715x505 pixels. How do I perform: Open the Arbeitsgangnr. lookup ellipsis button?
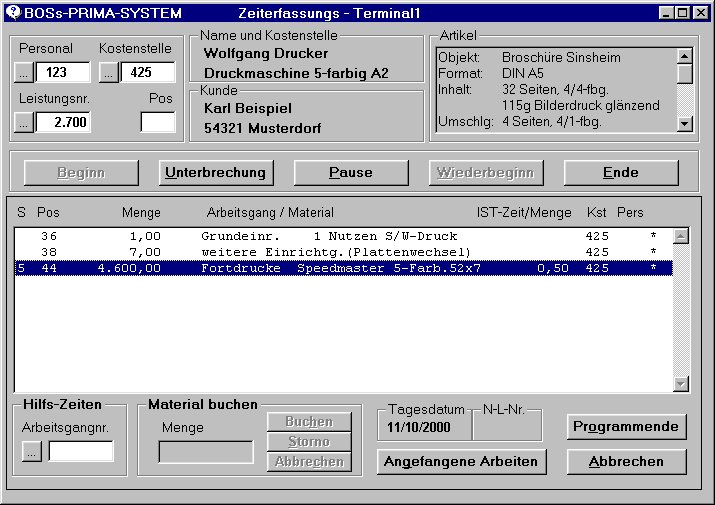coord(31,452)
